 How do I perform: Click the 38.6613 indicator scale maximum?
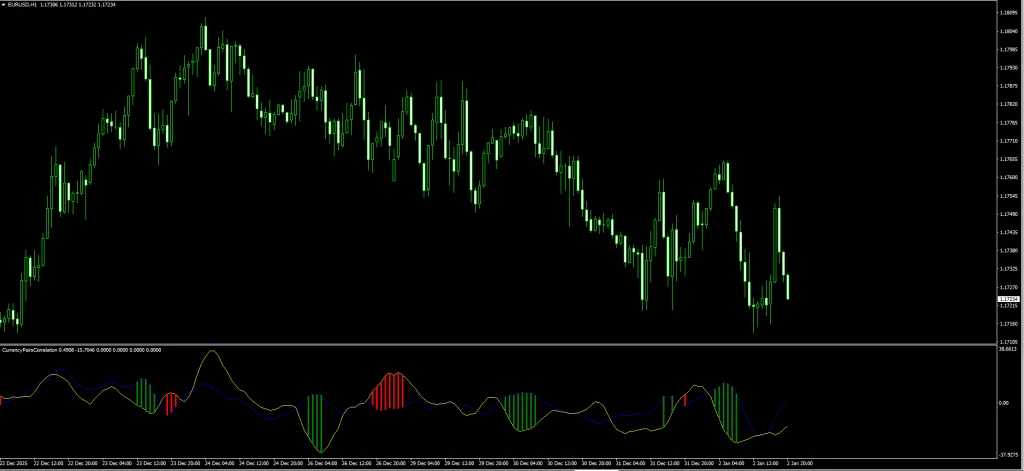[x=1008, y=349]
